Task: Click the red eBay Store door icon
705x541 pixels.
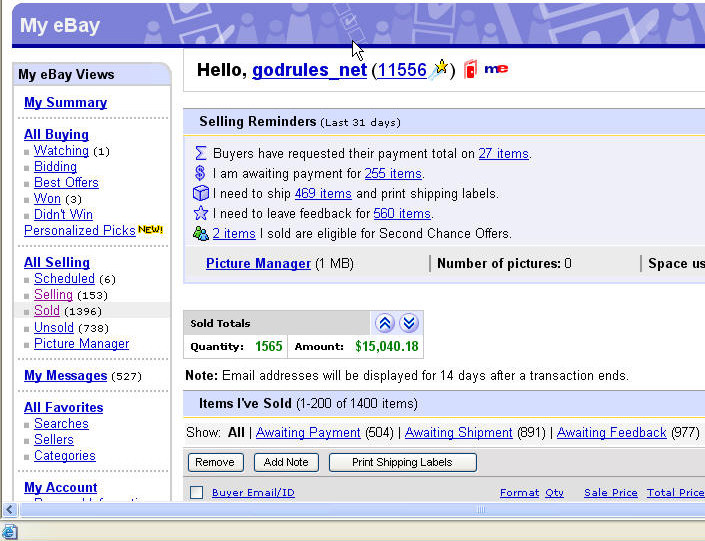Action: coord(470,70)
